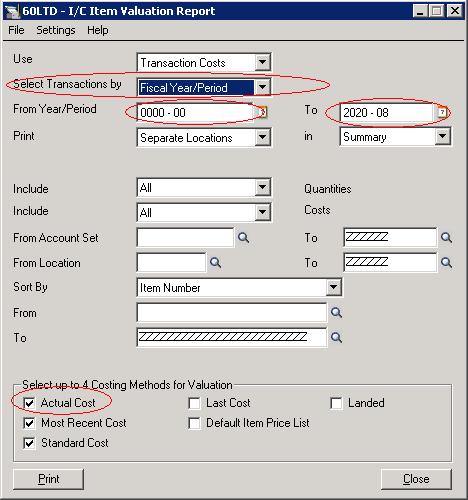This screenshot has height=500, width=468.
Task: Open period picker for From Year/Period
Action: [x=263, y=112]
